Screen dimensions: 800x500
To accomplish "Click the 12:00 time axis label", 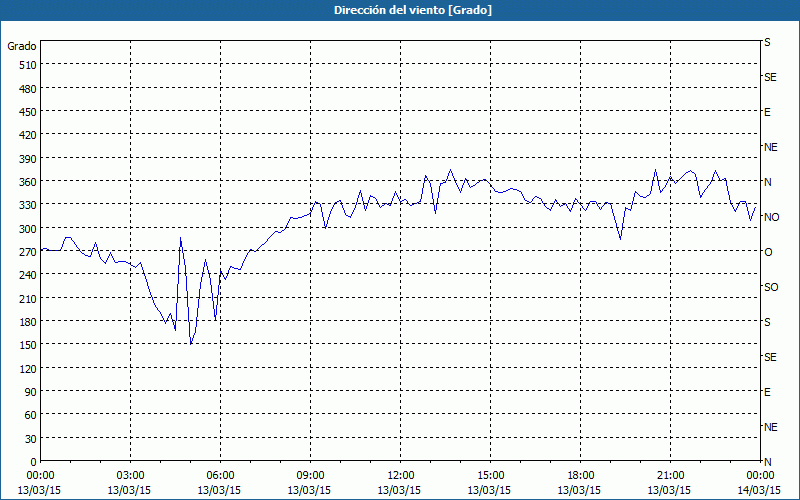I will pos(401,476).
